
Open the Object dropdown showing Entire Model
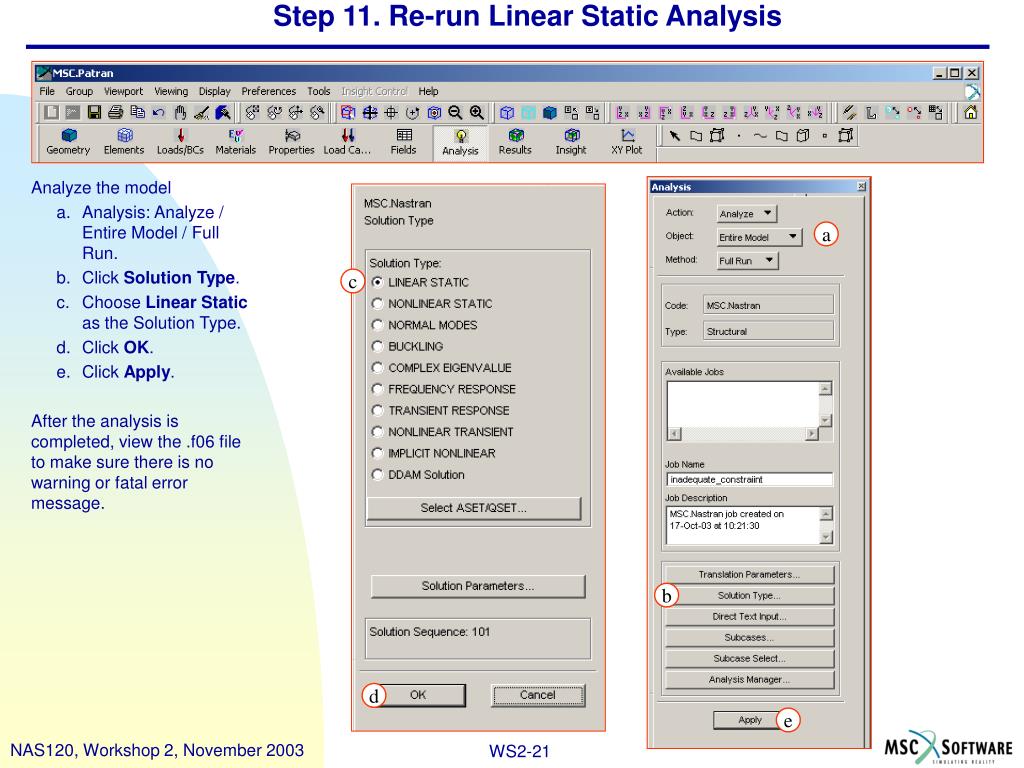[758, 237]
